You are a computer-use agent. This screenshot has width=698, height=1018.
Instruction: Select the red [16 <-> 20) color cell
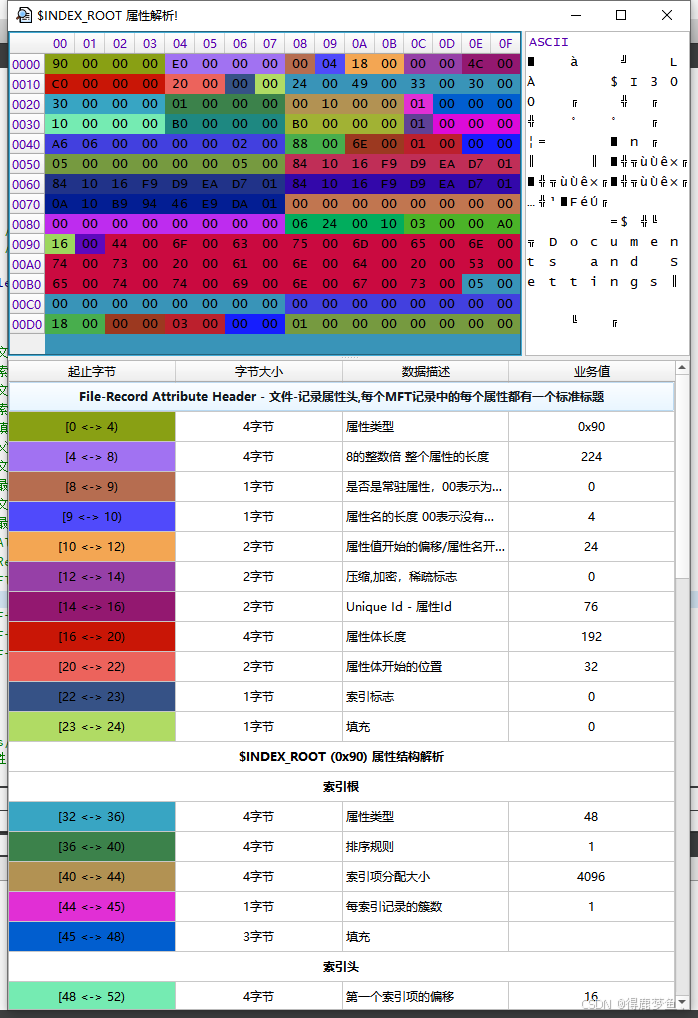click(92, 636)
